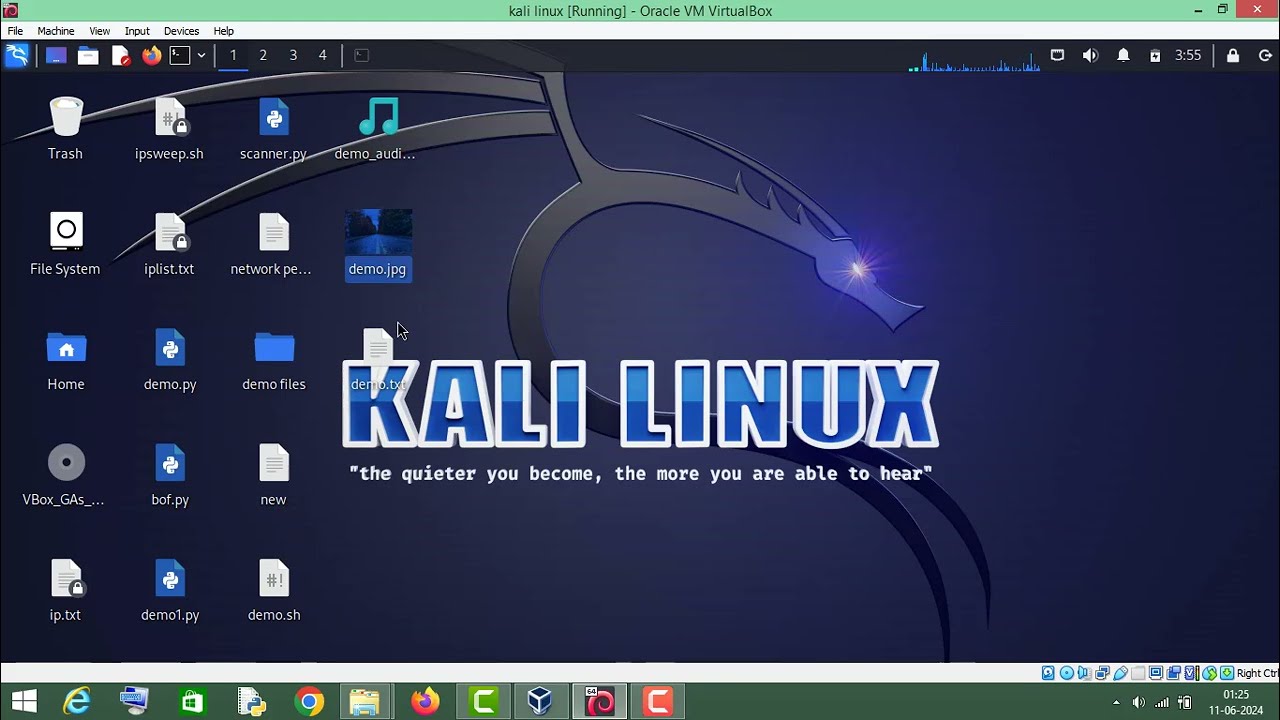Select the demo.py python file icon
The width and height of the screenshot is (1280, 720).
[170, 359]
